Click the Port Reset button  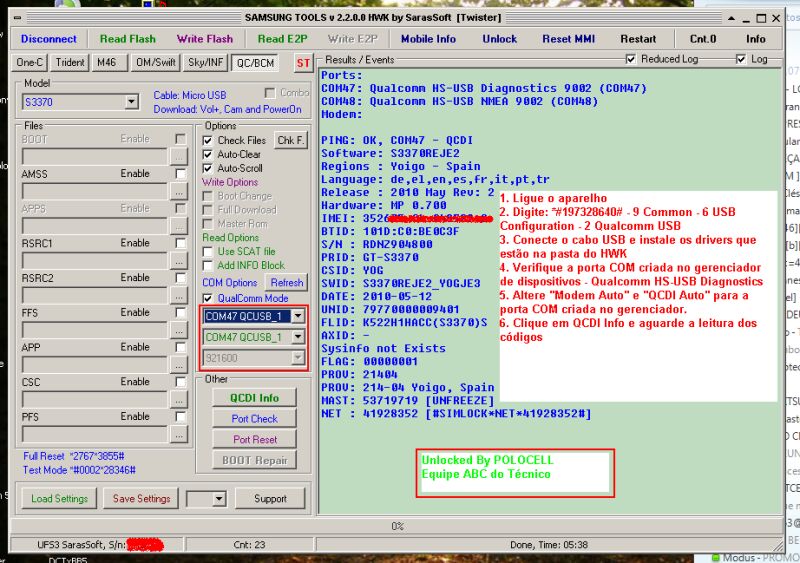tap(254, 439)
